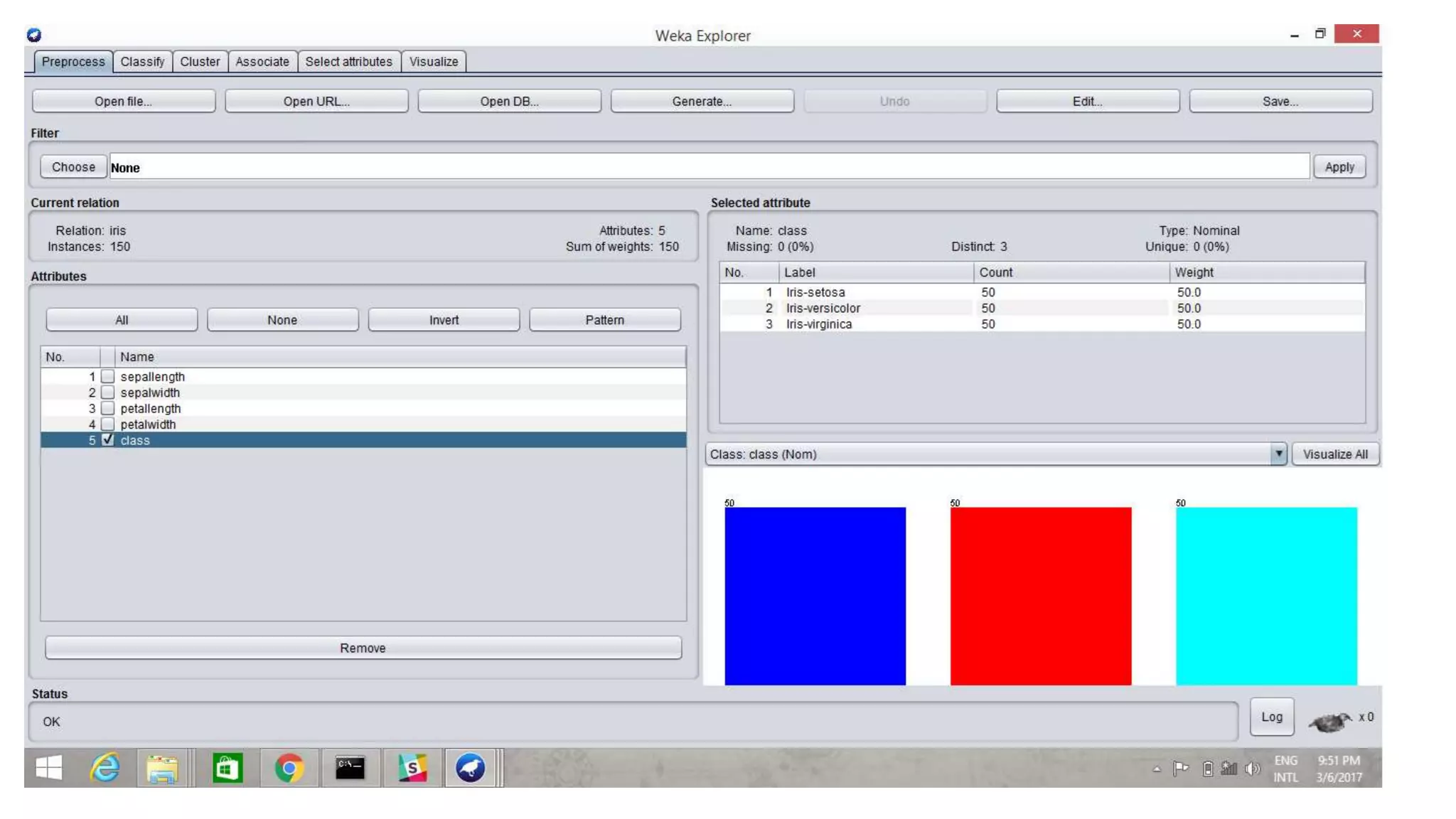Remove the selected attributes
The height and width of the screenshot is (819, 1456).
pos(363,648)
